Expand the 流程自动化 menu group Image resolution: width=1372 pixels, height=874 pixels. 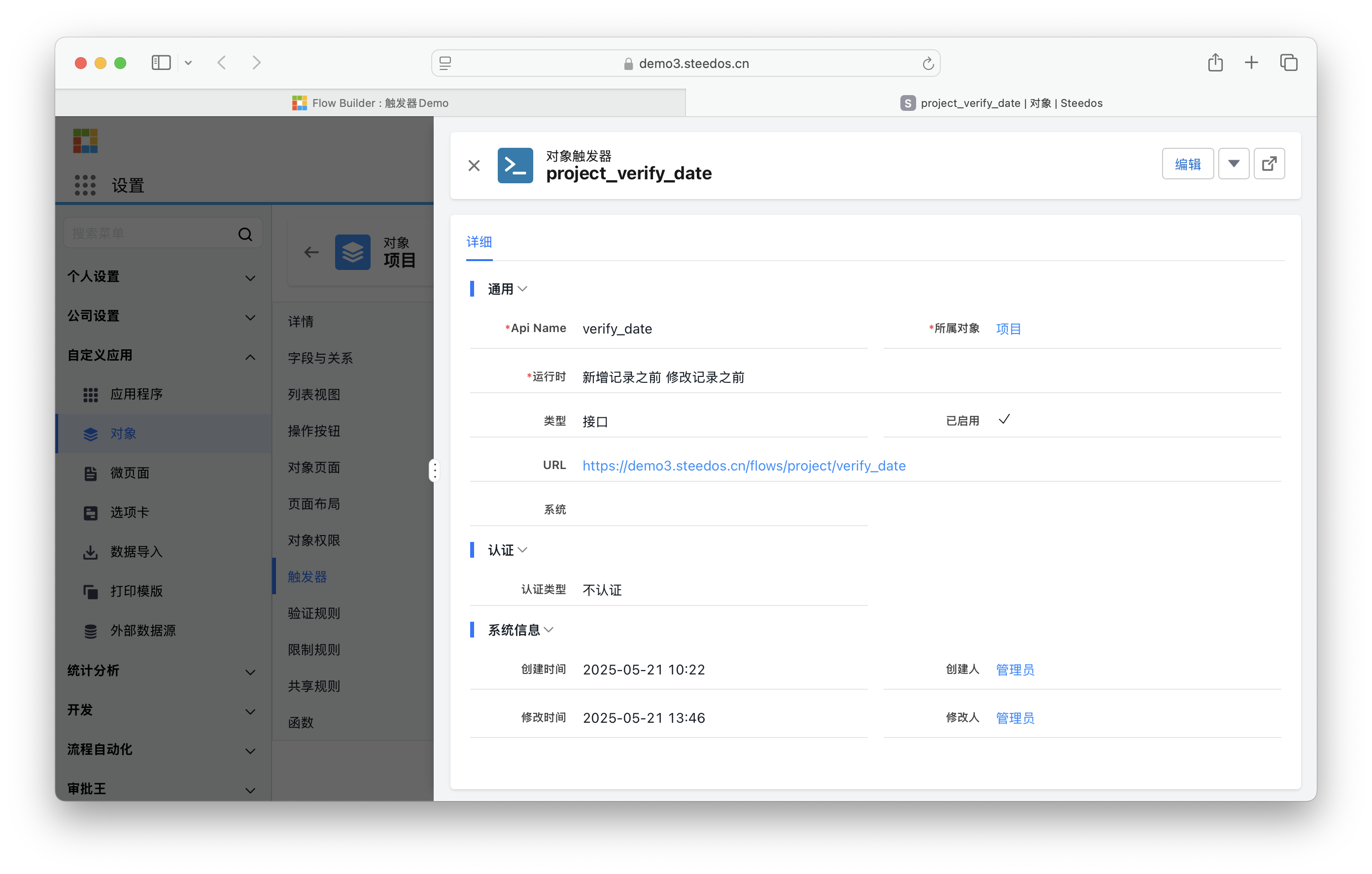163,749
